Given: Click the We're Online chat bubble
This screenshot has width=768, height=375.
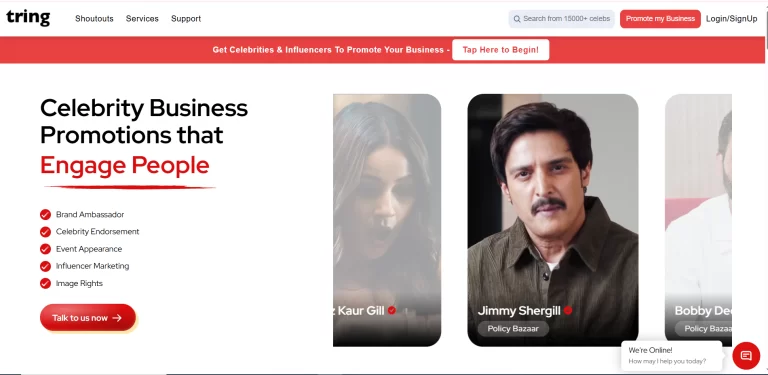Looking at the screenshot, I should tap(672, 355).
